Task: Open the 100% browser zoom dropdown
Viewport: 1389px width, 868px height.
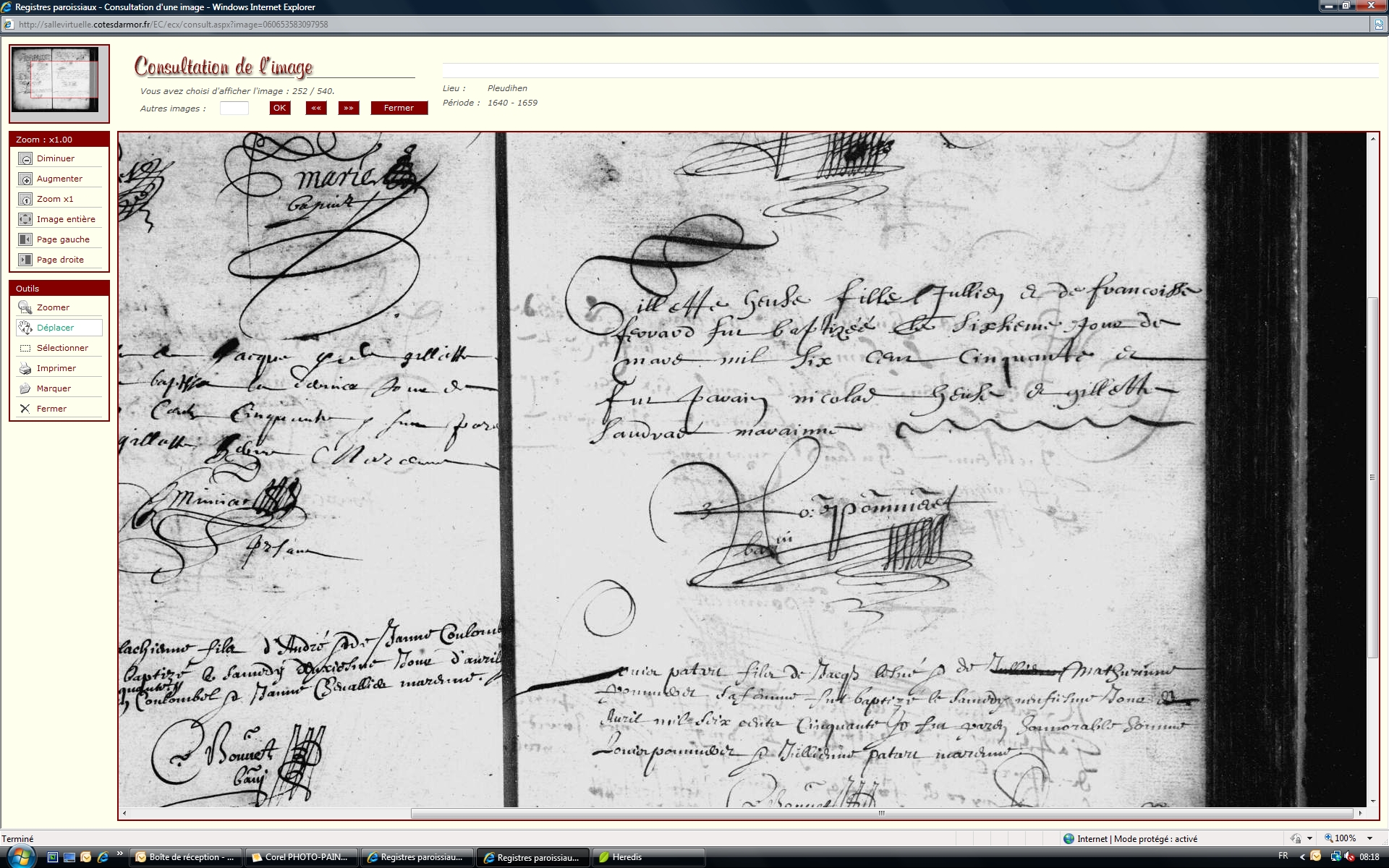Action: 1369,838
